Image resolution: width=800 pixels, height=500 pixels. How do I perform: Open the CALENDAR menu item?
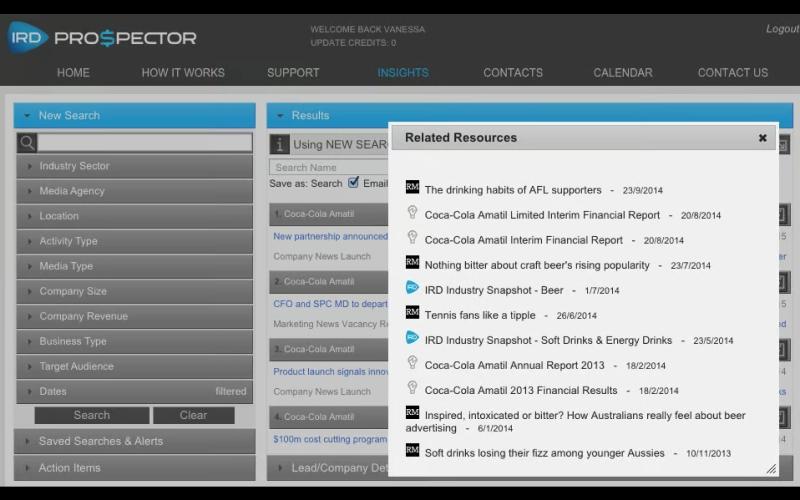[x=622, y=72]
